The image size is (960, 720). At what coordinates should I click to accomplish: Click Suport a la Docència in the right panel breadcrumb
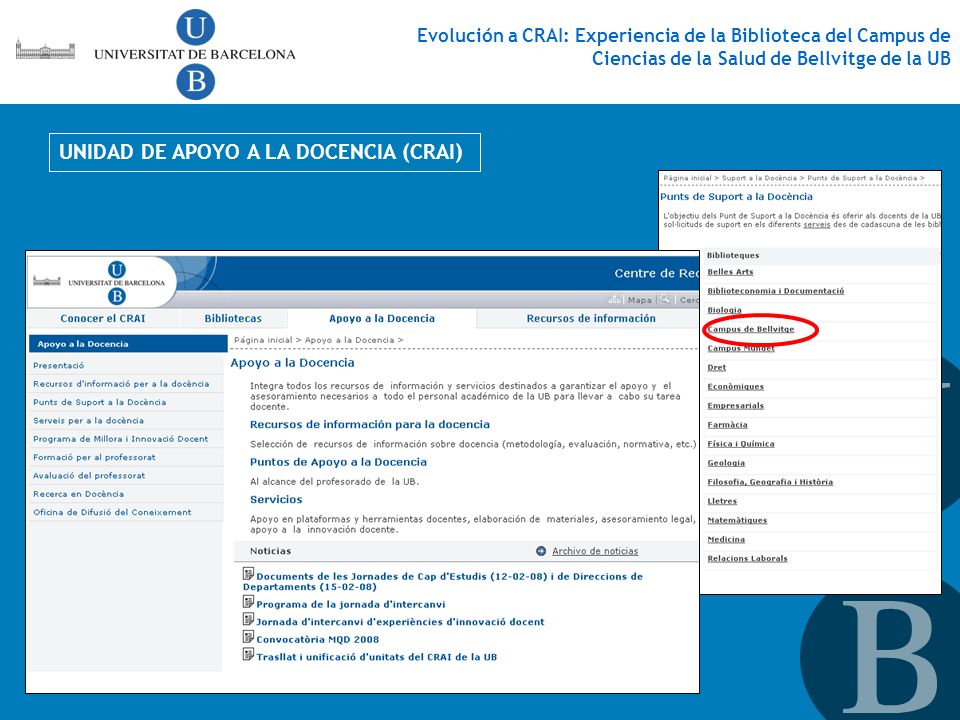click(x=759, y=178)
